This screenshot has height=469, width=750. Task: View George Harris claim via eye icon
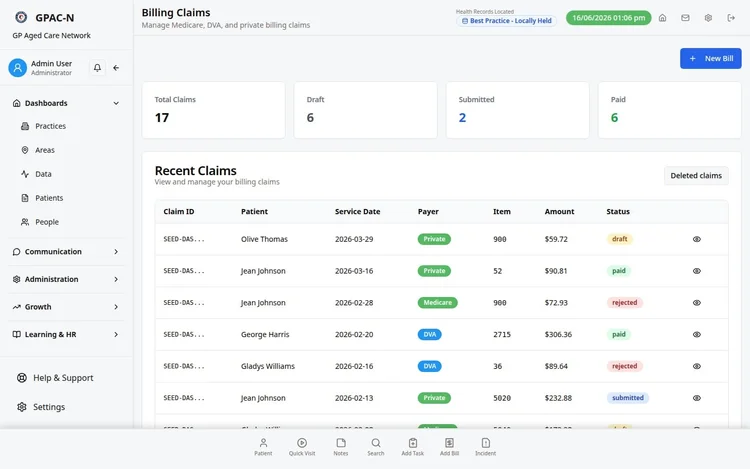697,334
